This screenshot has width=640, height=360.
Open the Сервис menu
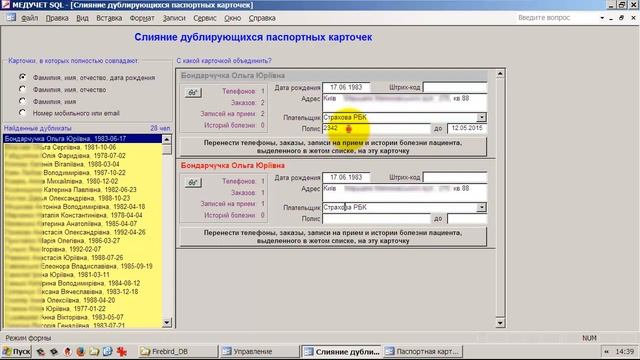click(205, 18)
